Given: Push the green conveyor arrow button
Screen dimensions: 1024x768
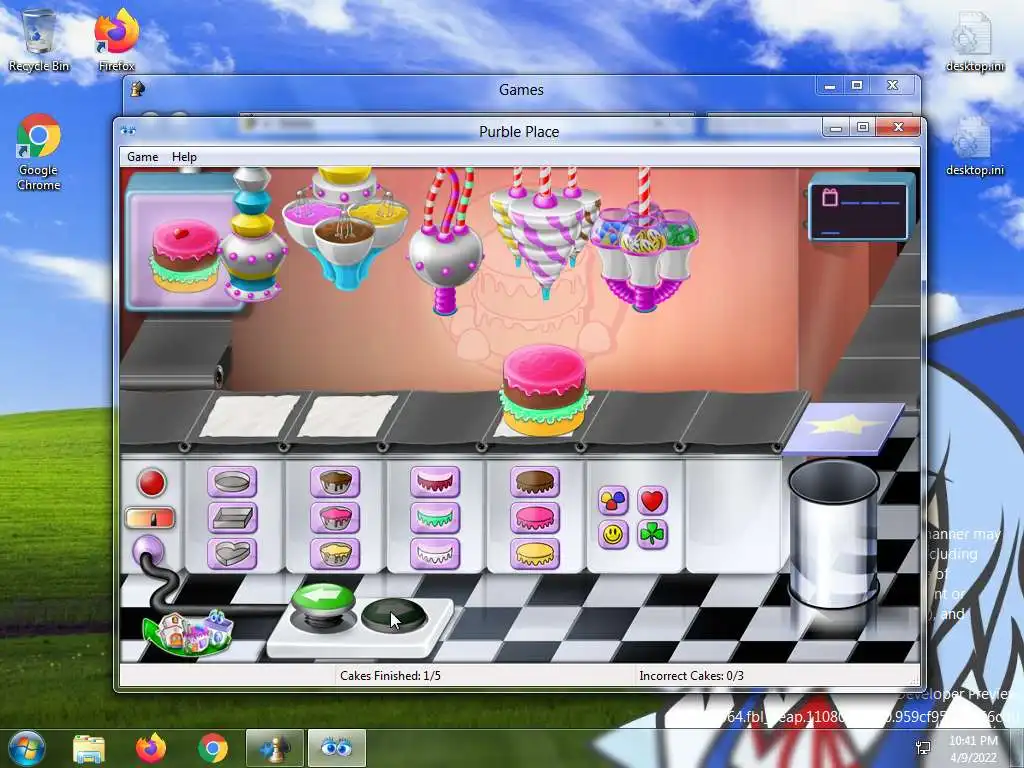Looking at the screenshot, I should click(323, 600).
